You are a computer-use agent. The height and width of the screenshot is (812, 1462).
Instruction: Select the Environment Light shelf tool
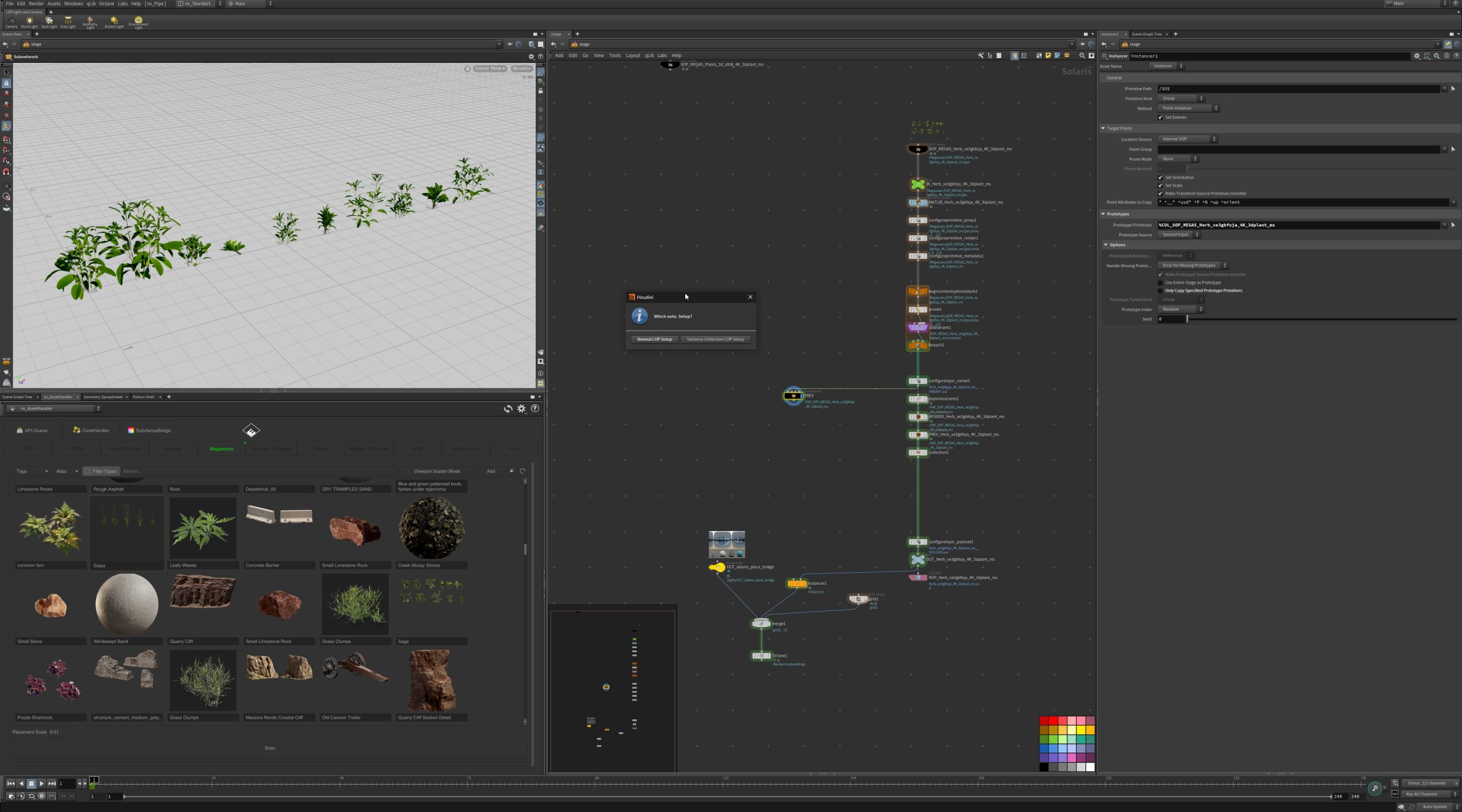pyautogui.click(x=138, y=22)
